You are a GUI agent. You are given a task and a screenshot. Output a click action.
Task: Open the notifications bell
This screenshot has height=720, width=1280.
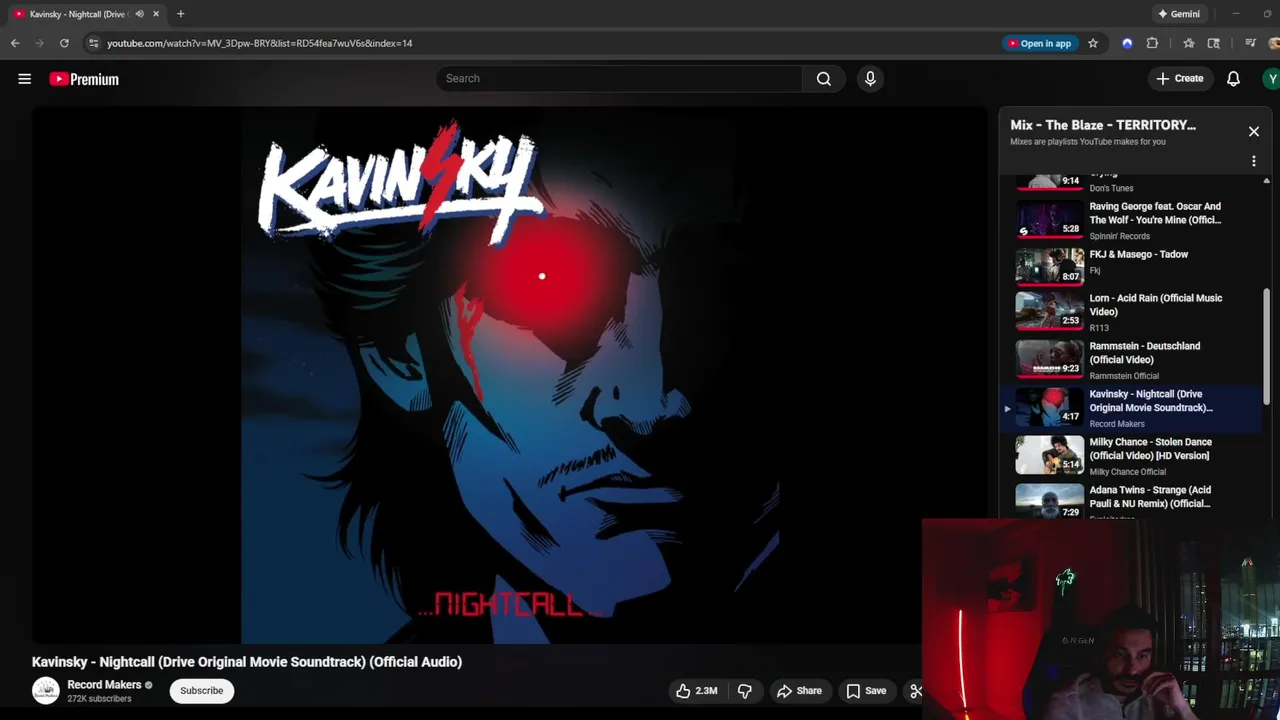1233,78
